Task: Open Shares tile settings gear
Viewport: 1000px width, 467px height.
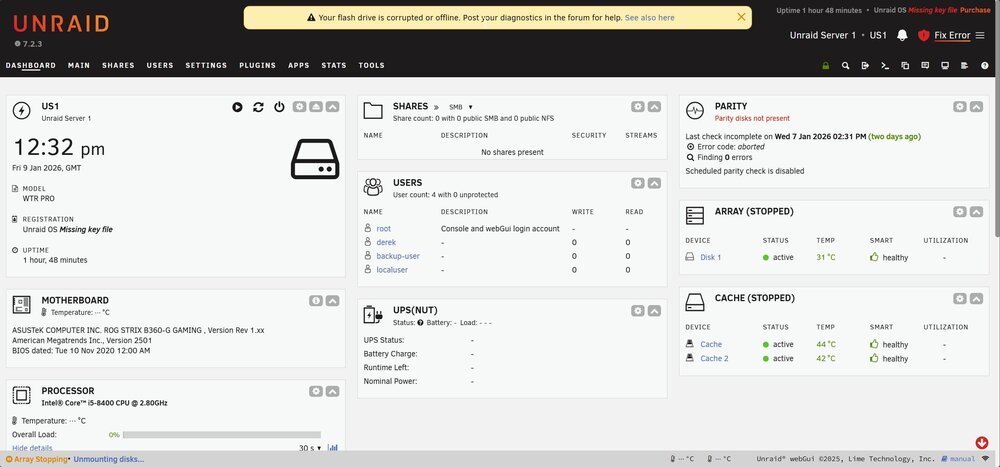Action: (x=638, y=107)
